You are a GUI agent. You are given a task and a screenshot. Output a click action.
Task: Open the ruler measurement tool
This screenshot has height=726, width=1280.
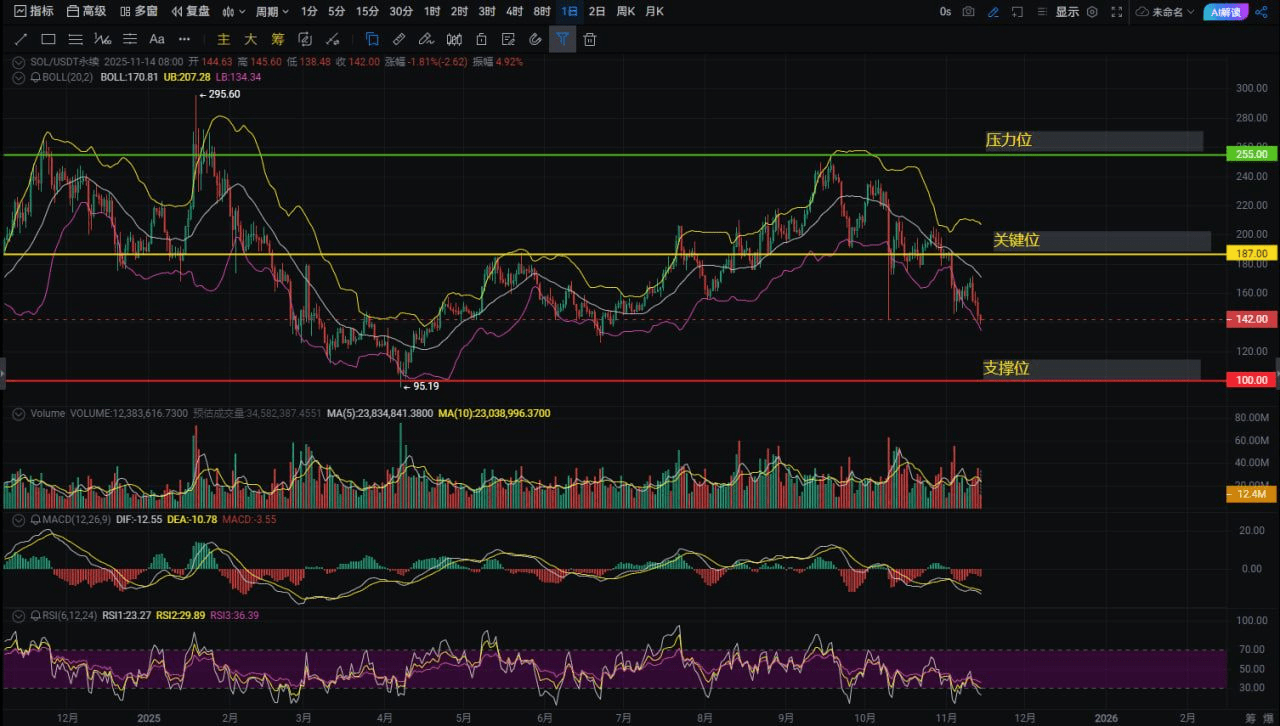point(398,39)
